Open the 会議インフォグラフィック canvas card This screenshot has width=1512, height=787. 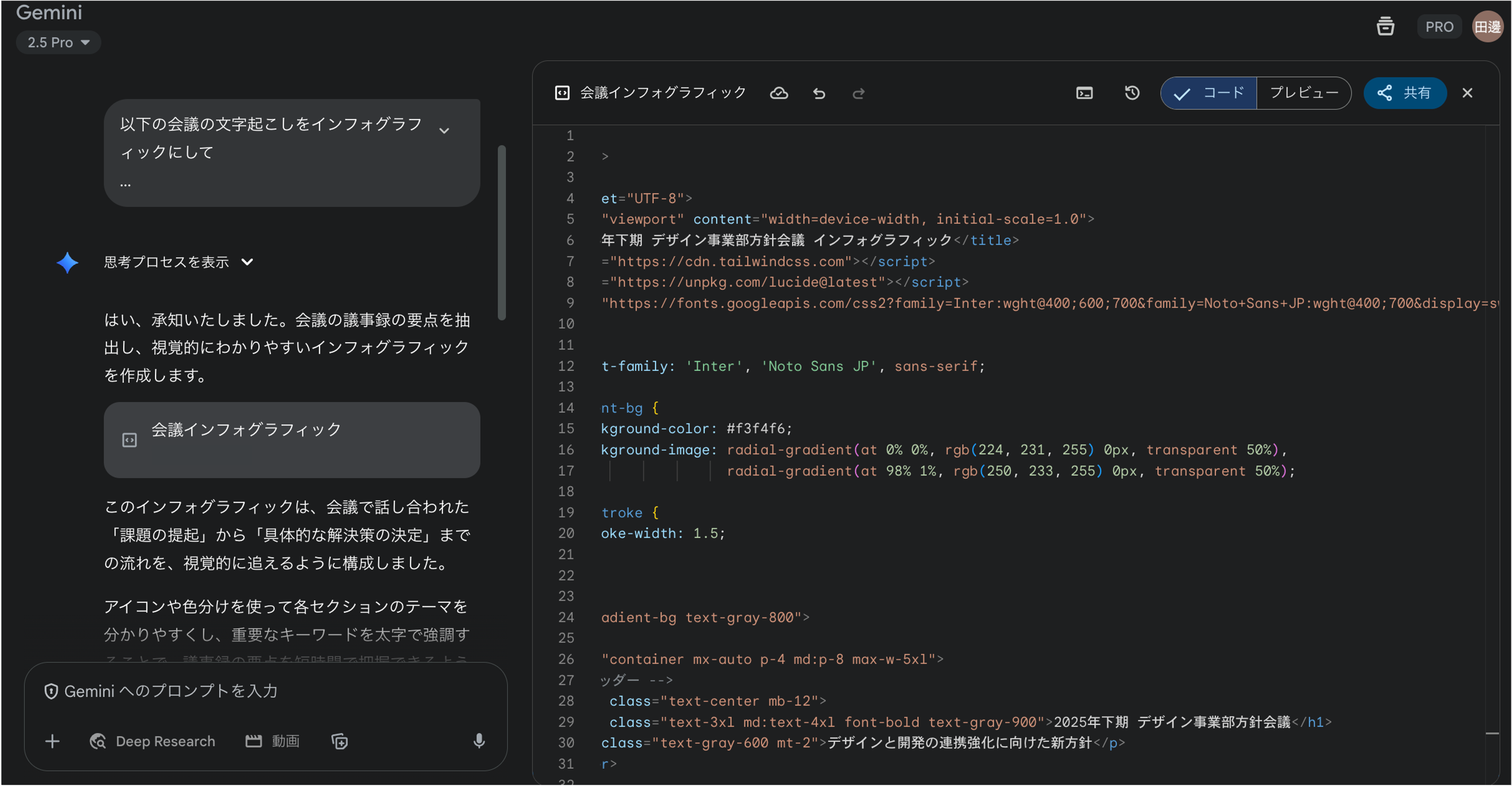[292, 440]
